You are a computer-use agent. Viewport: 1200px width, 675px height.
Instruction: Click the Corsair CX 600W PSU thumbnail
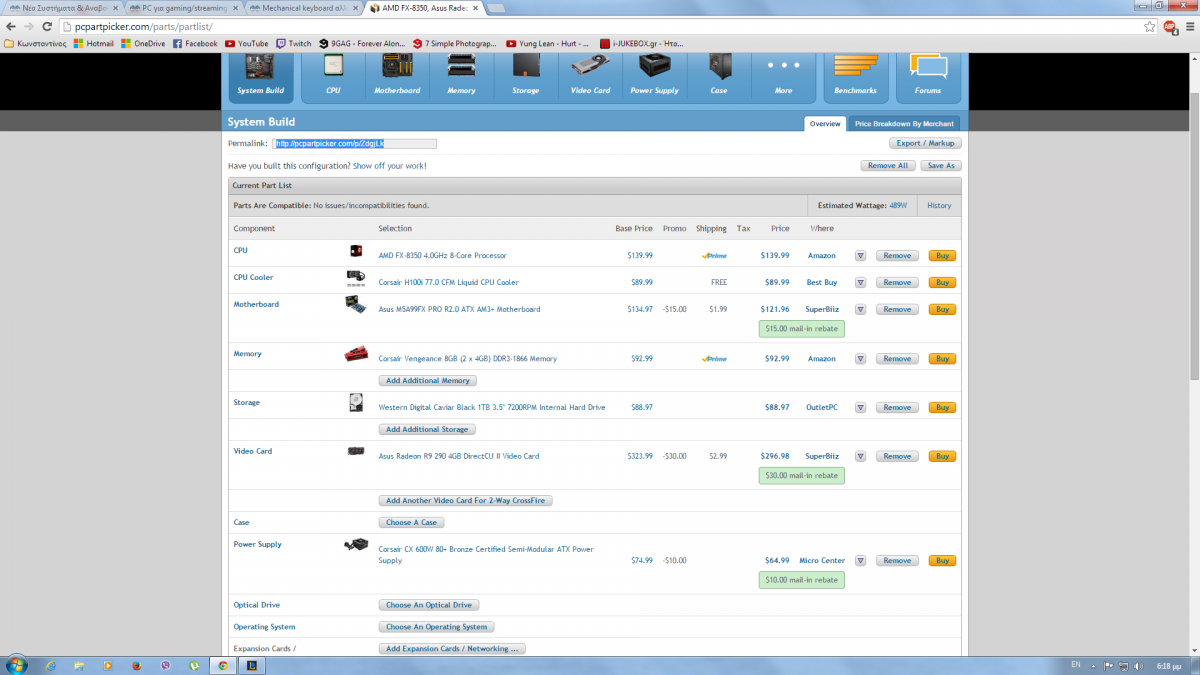pyautogui.click(x=355, y=545)
